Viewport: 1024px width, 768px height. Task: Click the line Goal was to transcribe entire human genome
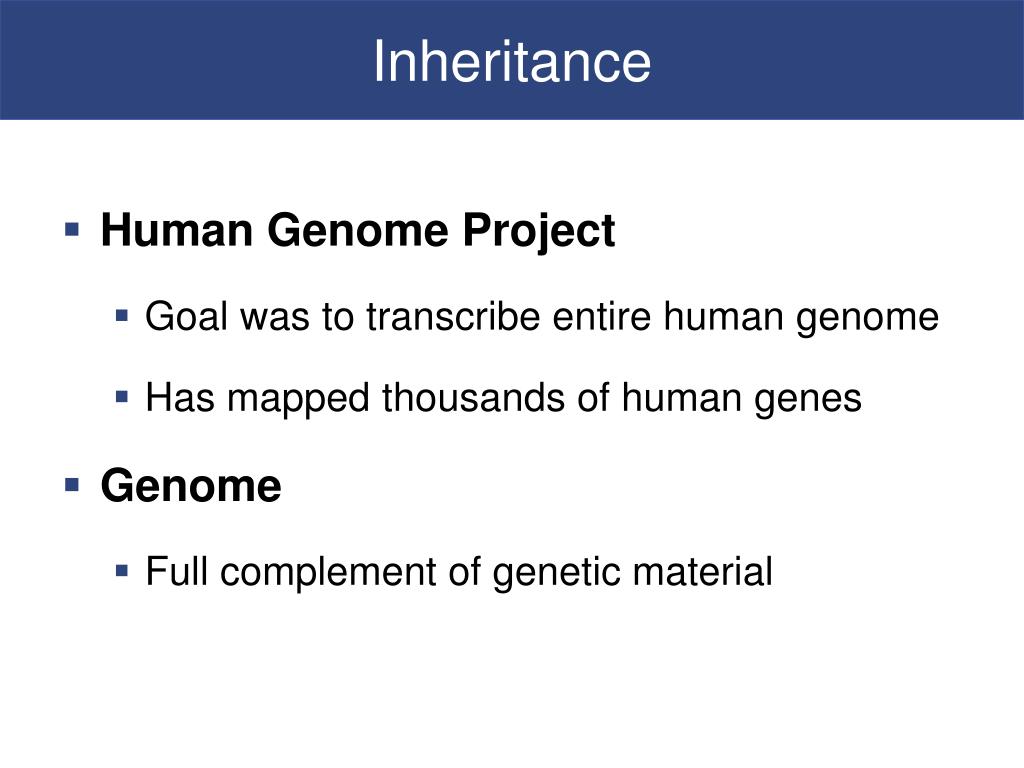[542, 318]
